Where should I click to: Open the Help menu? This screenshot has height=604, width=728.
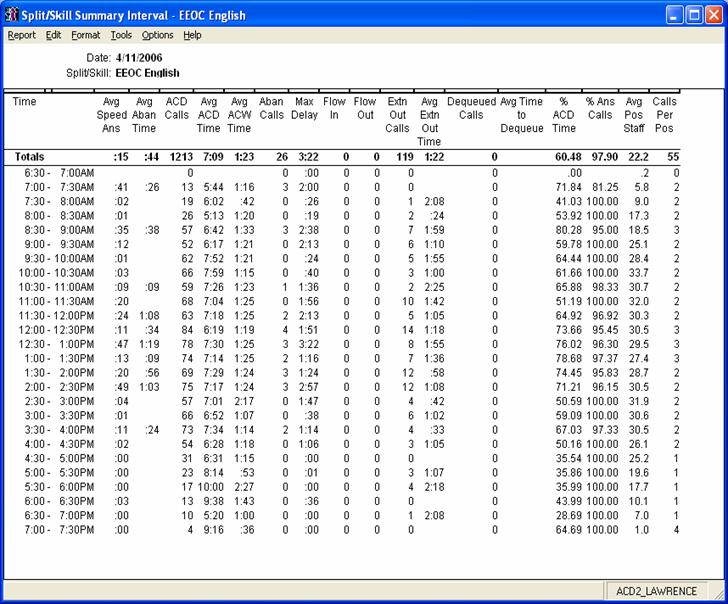click(192, 35)
